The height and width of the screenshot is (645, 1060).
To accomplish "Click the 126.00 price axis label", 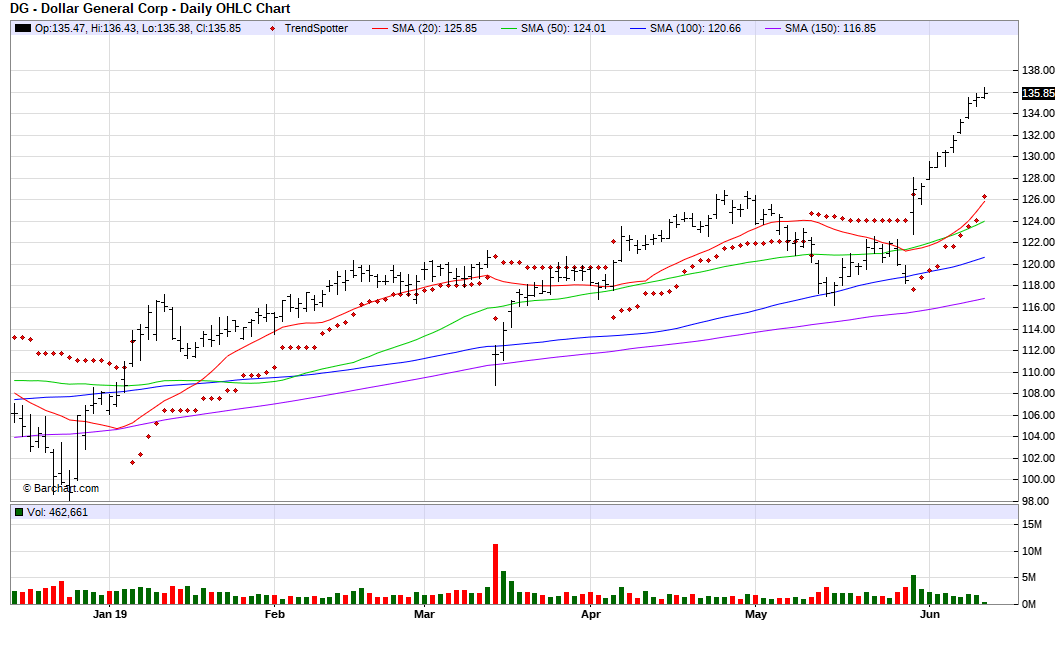I will (x=1038, y=199).
